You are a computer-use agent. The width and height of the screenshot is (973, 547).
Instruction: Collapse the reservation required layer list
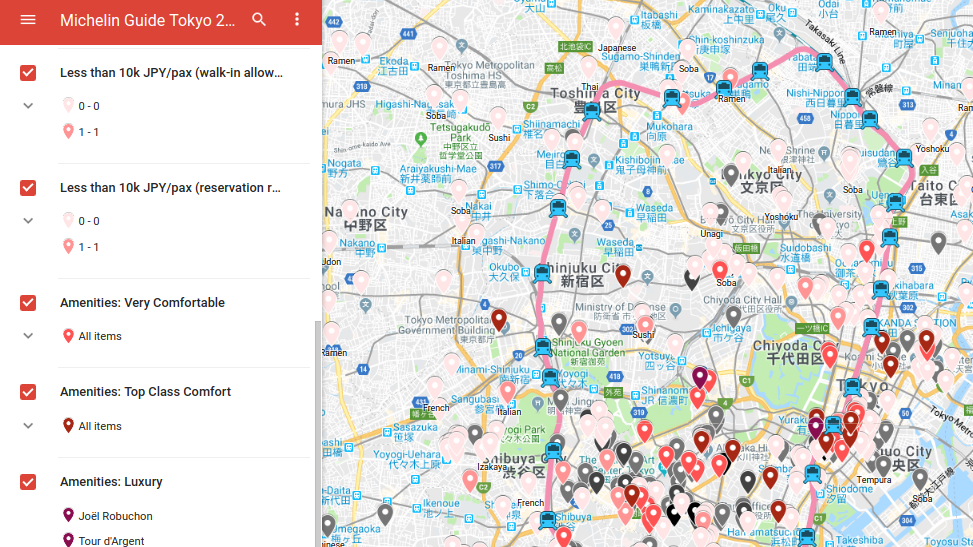(28, 221)
